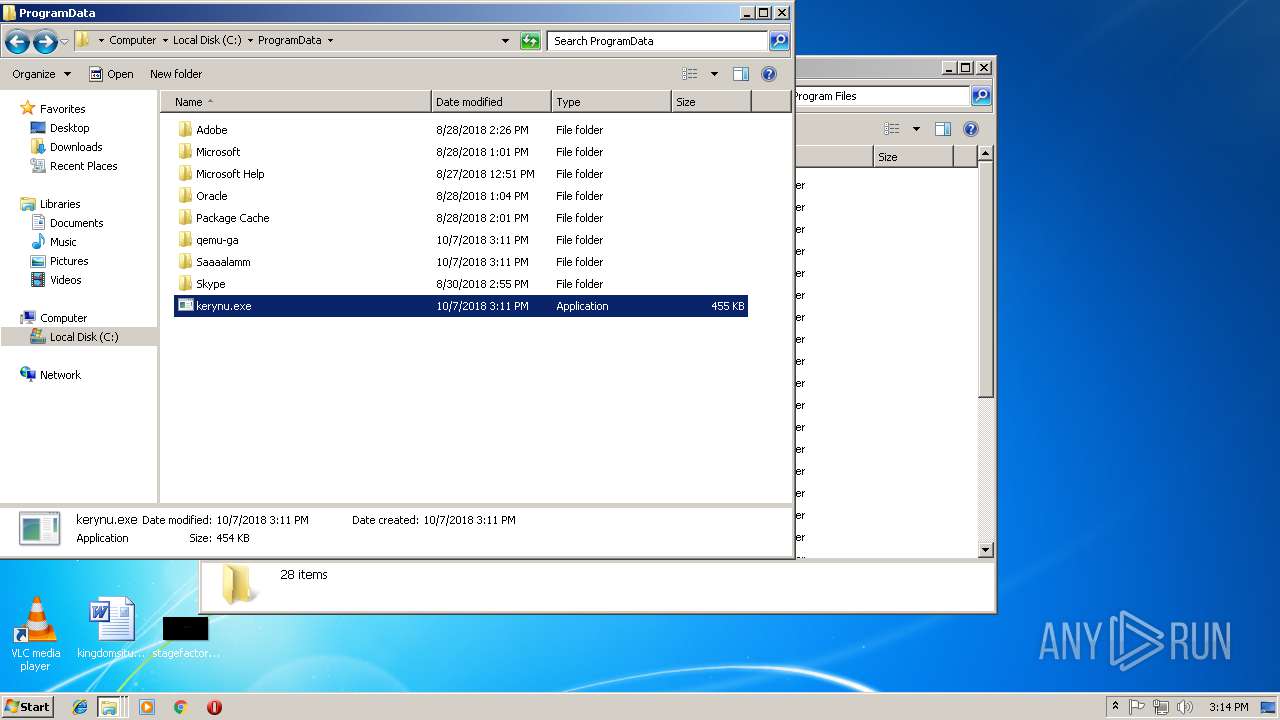Select the stagefactor desktop file
This screenshot has height=720, width=1280.
coord(186,638)
